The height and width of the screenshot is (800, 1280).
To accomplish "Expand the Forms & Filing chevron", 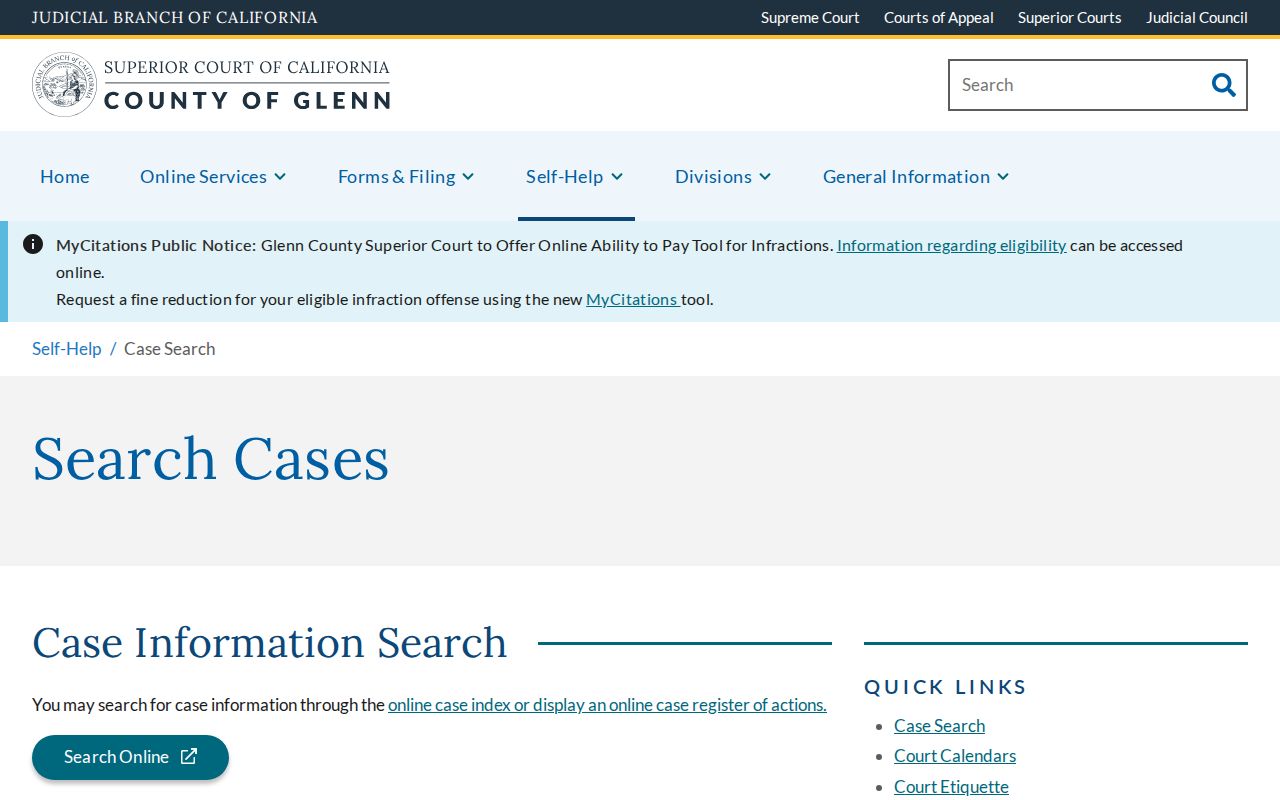I will pos(468,177).
